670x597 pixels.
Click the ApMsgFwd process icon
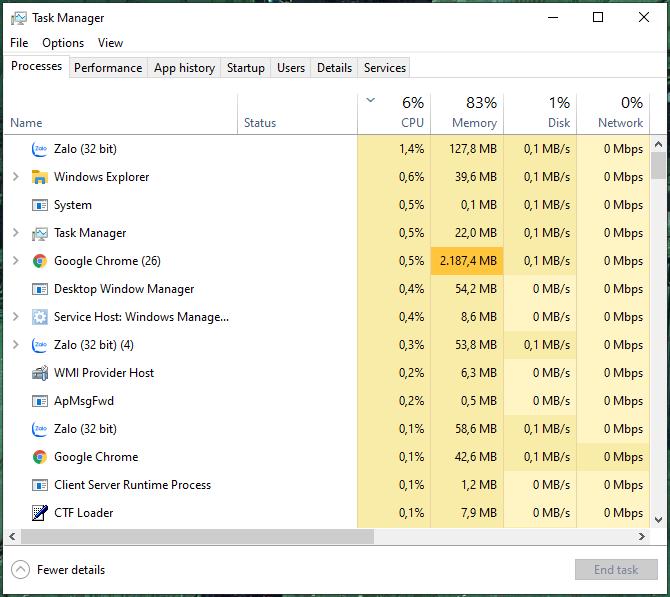click(39, 401)
